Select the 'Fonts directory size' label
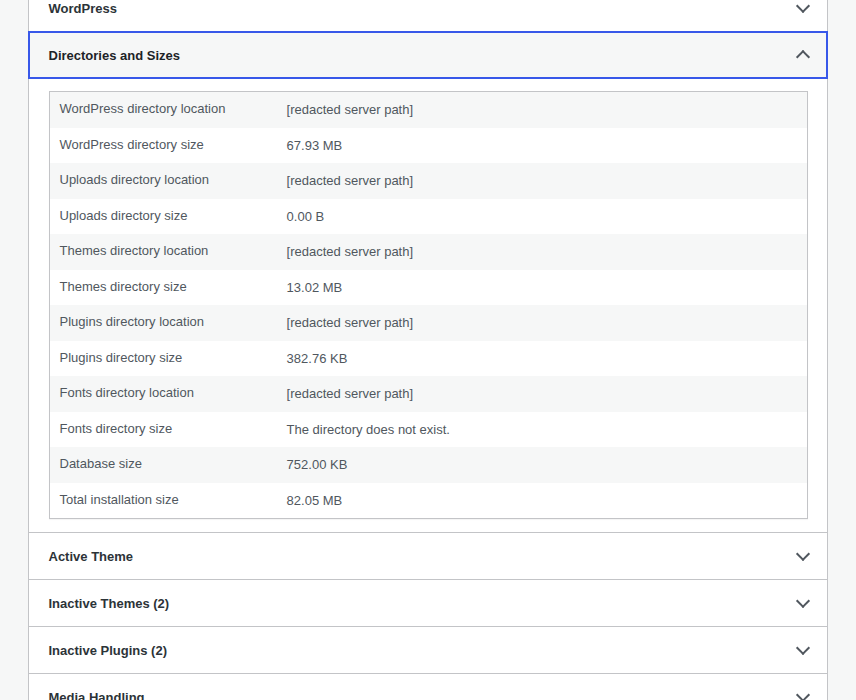The height and width of the screenshot is (700, 856). 116,429
